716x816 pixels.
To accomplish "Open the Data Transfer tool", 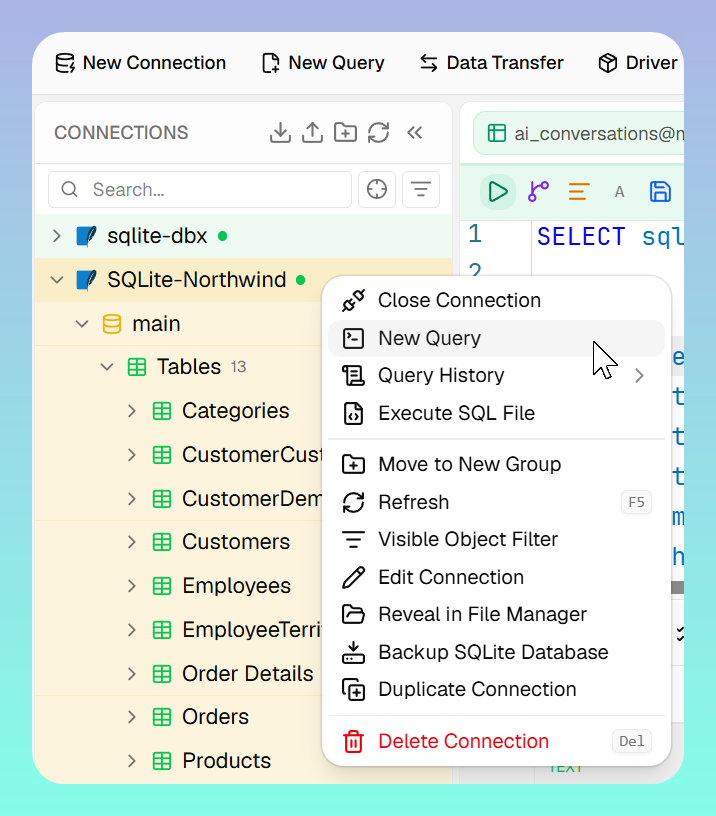I will coord(492,63).
